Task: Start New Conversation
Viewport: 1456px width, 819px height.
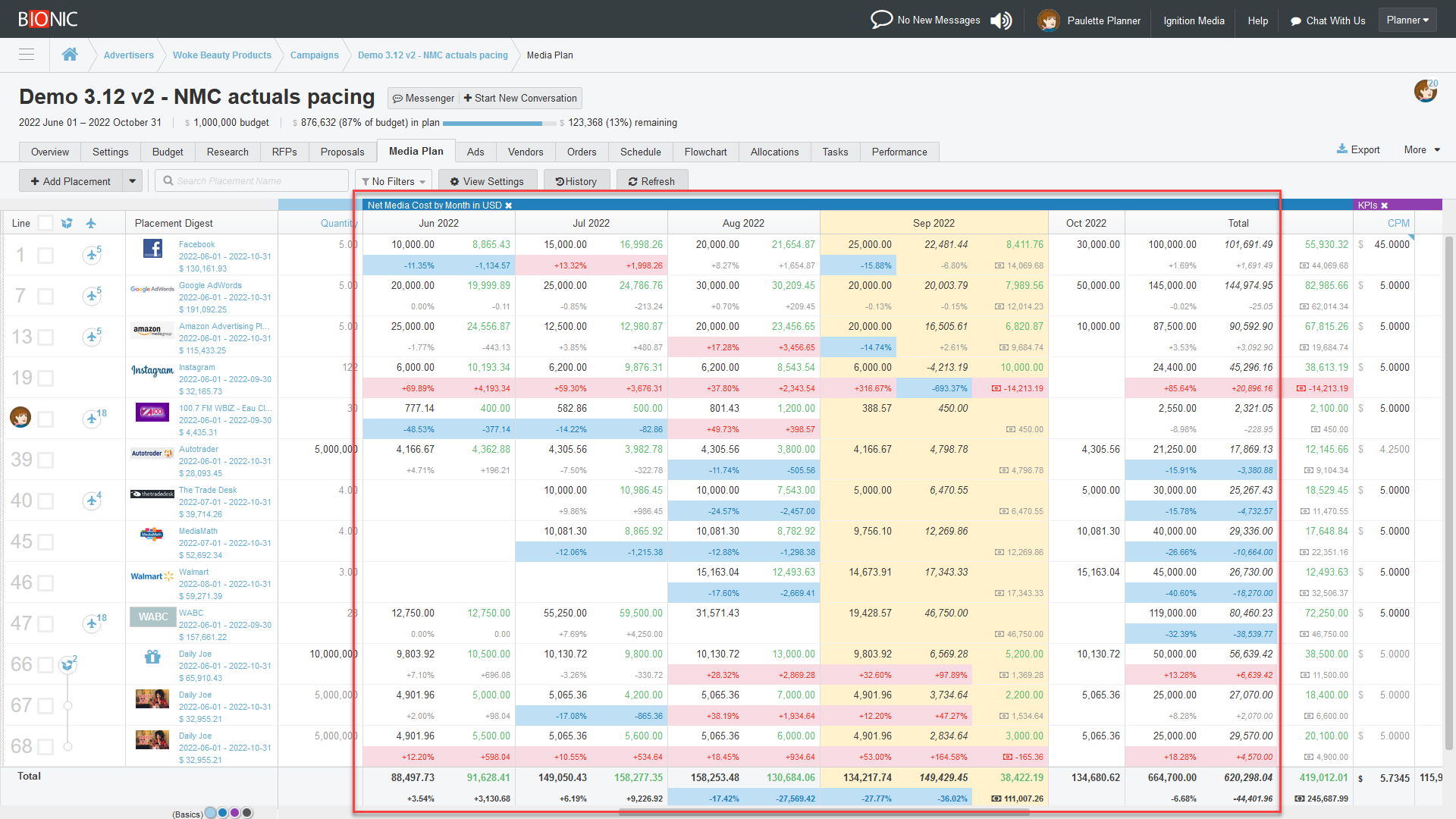Action: coord(520,98)
